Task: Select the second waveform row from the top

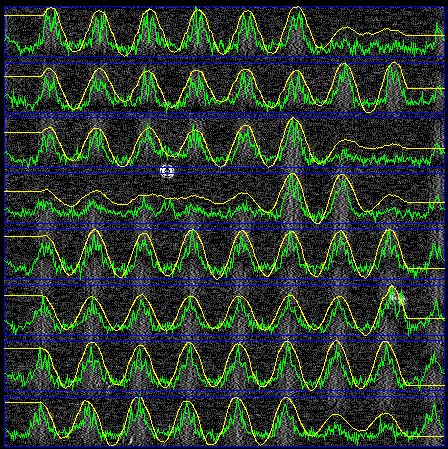Action: (x=224, y=87)
